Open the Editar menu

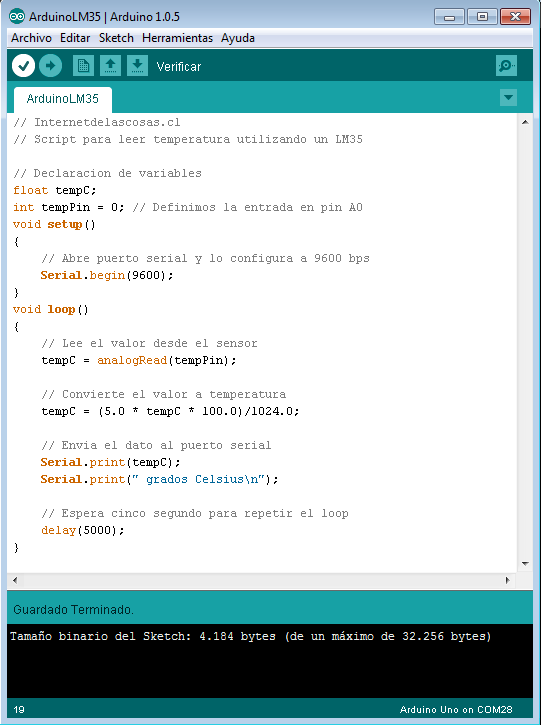tap(75, 38)
